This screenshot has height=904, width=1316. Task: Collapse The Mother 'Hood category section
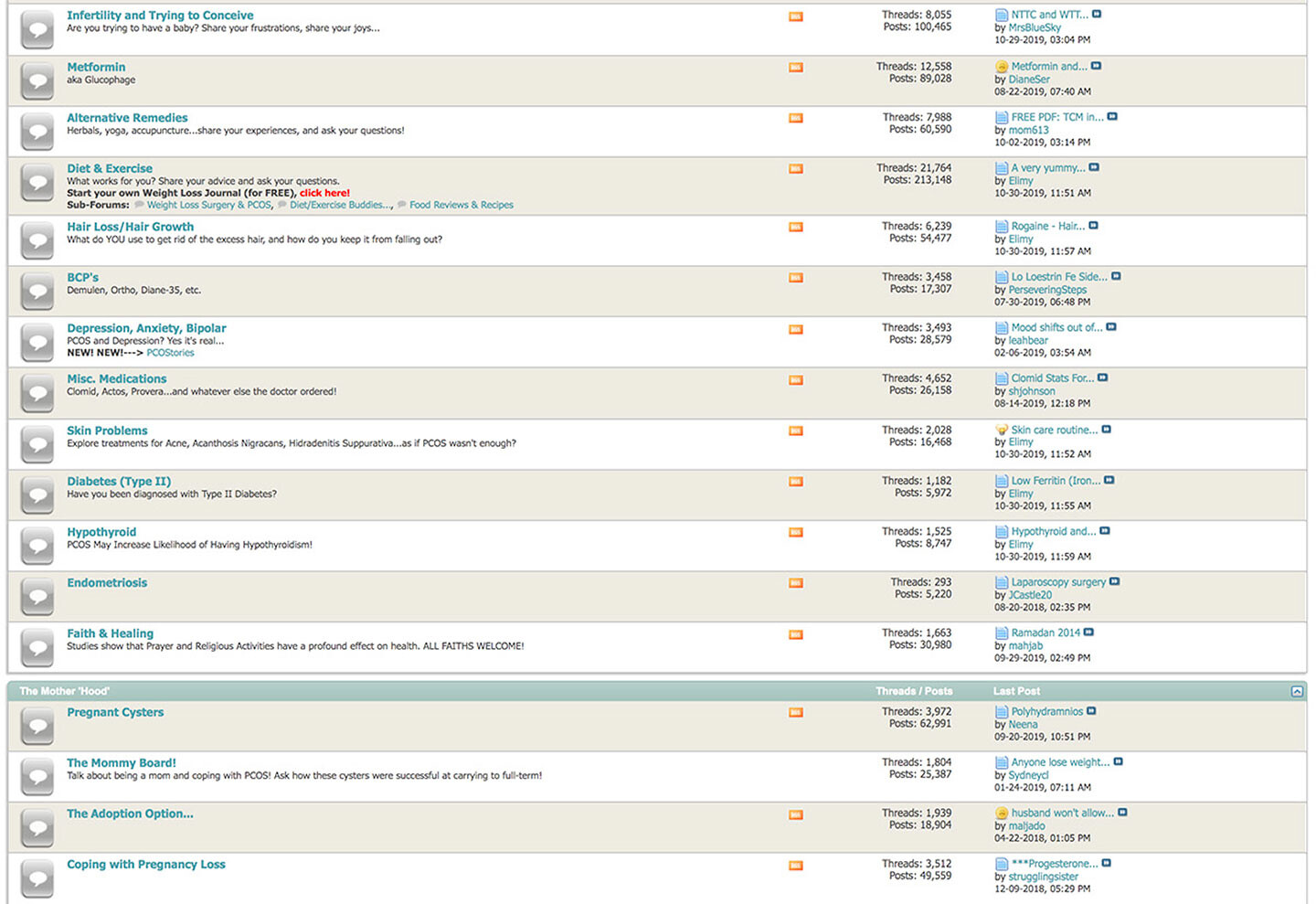[x=1296, y=692]
